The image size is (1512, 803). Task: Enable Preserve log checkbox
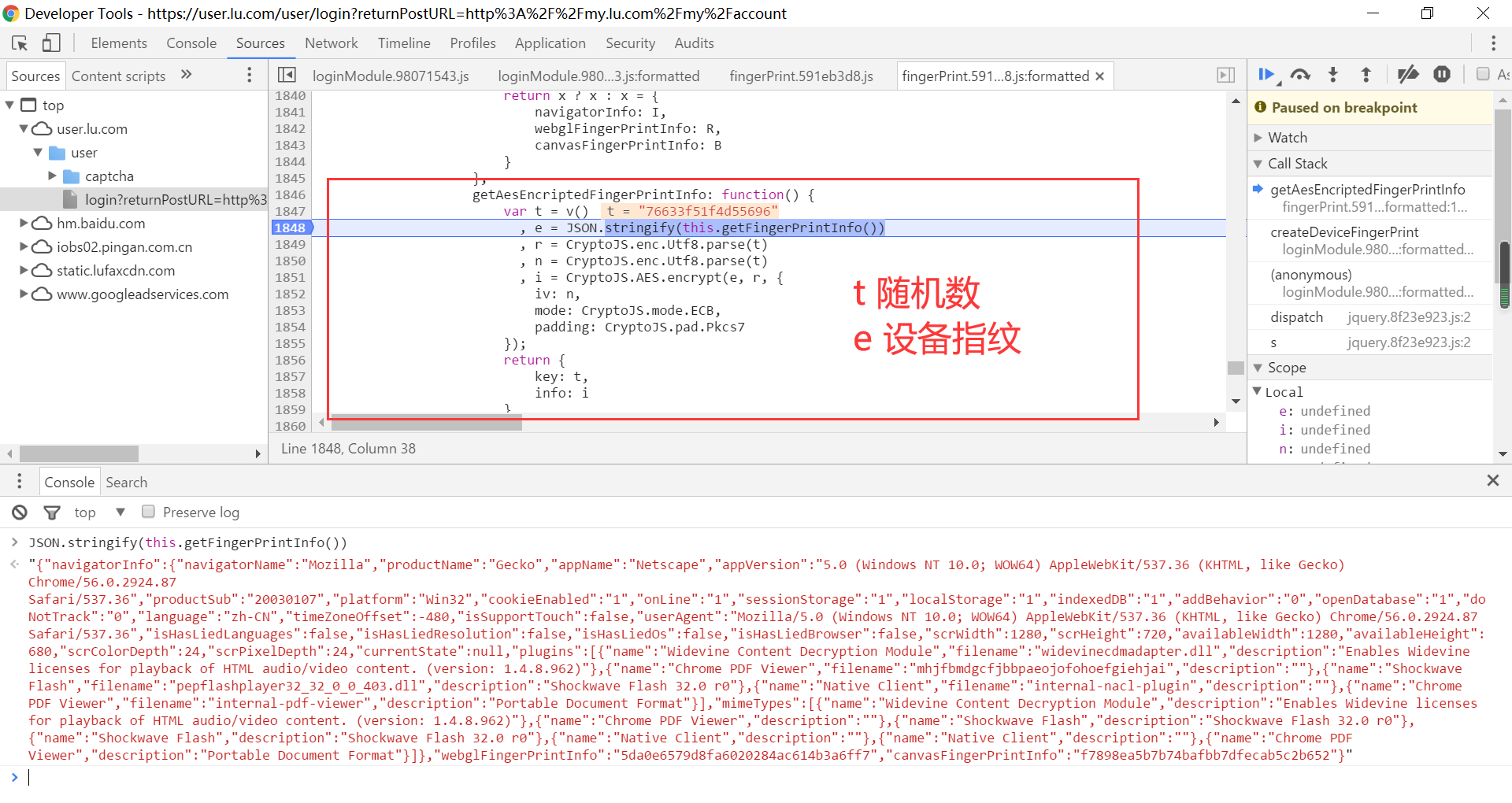tap(148, 512)
